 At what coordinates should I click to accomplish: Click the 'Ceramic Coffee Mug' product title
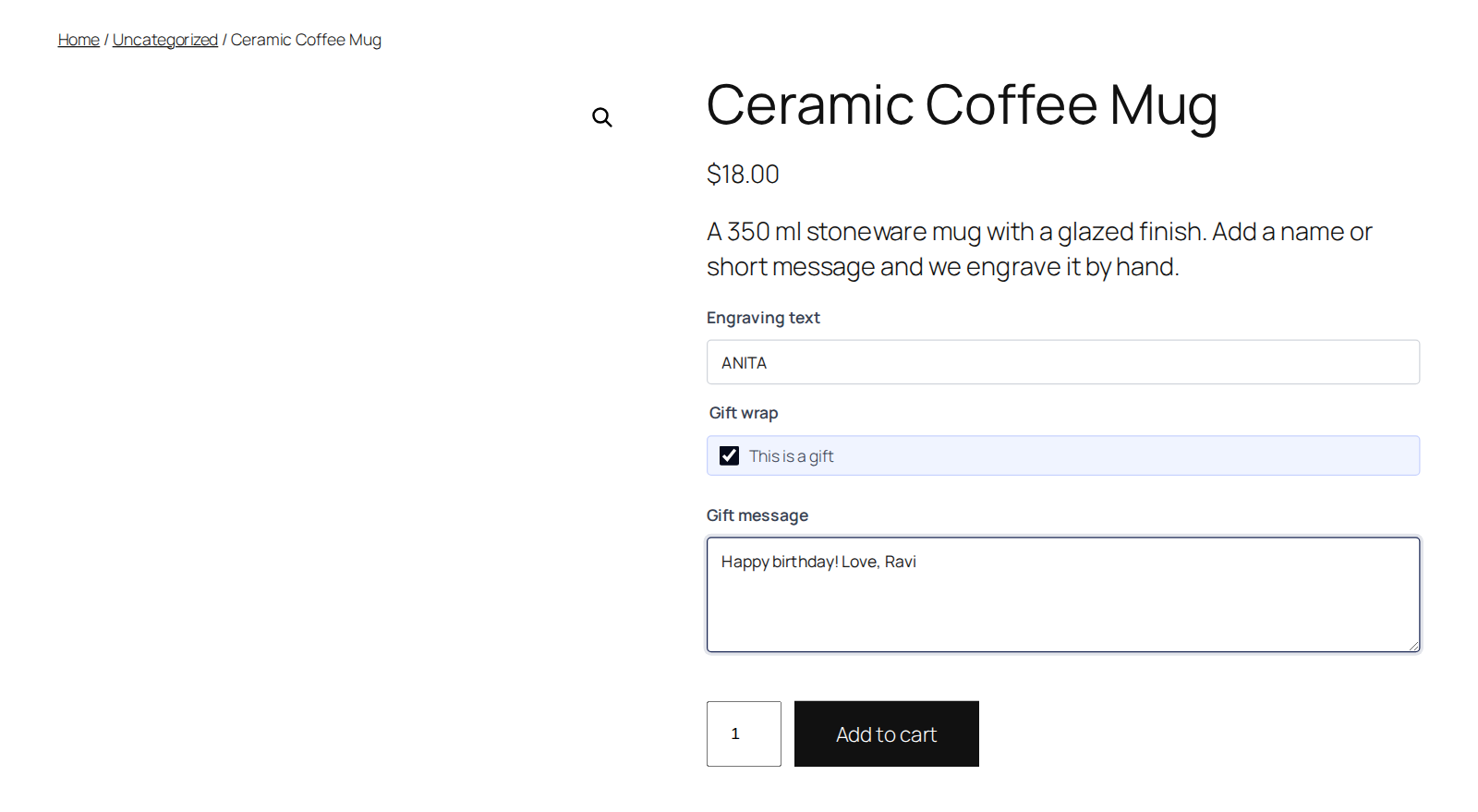click(x=962, y=105)
